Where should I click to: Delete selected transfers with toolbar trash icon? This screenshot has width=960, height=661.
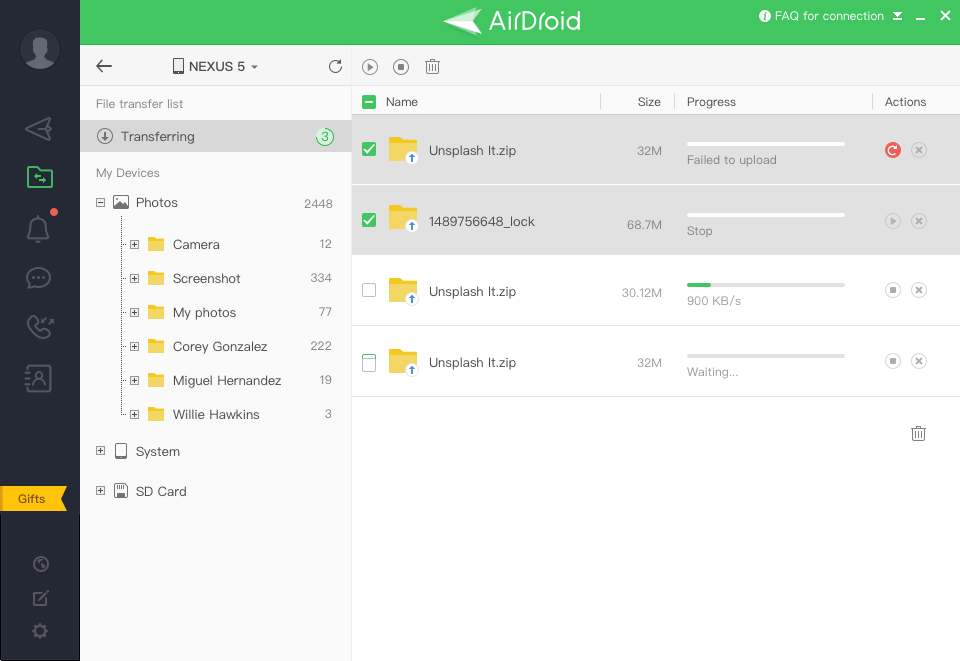click(432, 67)
